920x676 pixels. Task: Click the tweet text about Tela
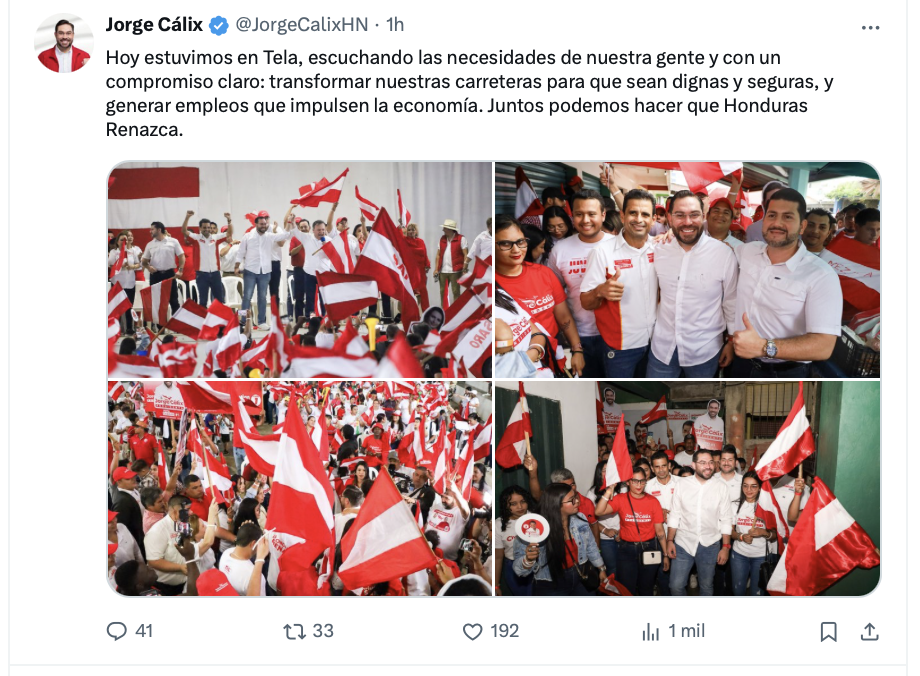(469, 93)
